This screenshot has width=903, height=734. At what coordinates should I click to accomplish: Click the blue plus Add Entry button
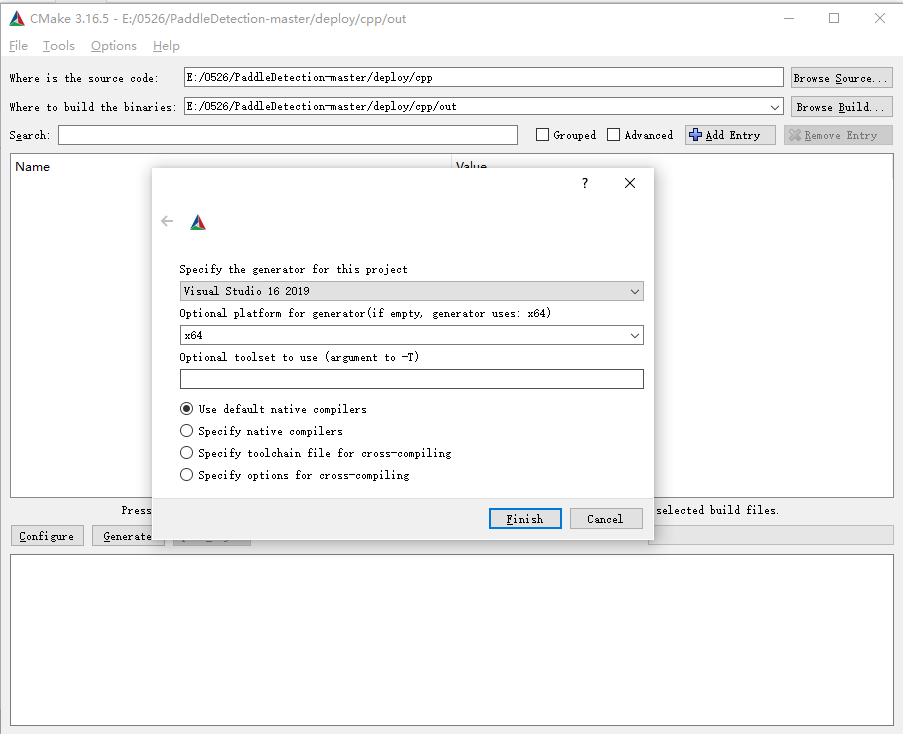(x=730, y=135)
